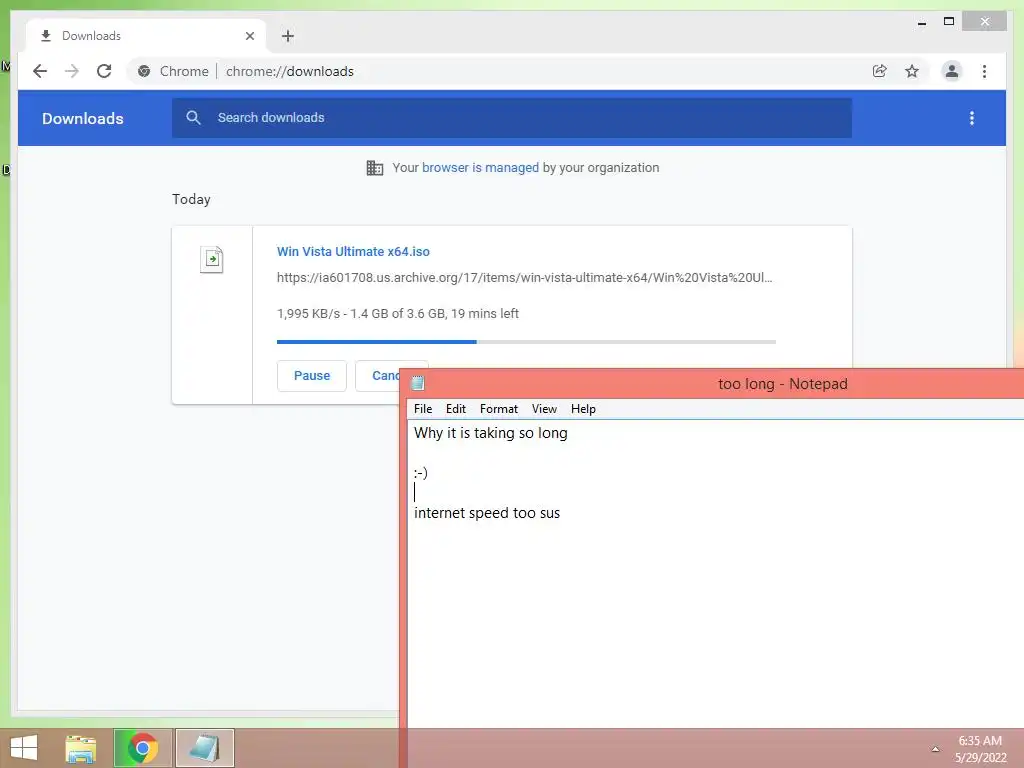The image size is (1024, 768).
Task: Select the Downloads tab
Action: coord(146,36)
